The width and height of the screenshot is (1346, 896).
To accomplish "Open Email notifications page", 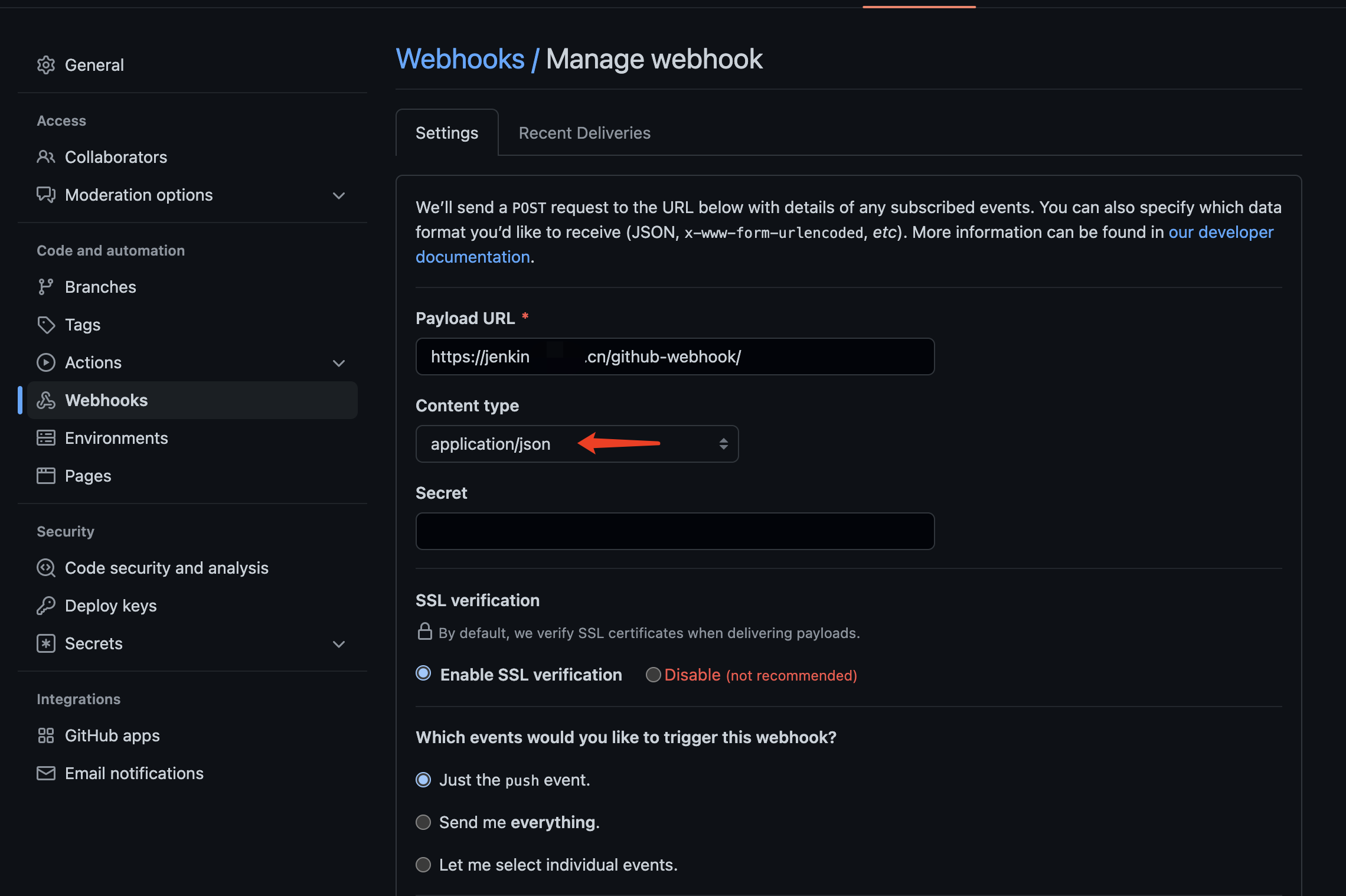I will (x=134, y=773).
